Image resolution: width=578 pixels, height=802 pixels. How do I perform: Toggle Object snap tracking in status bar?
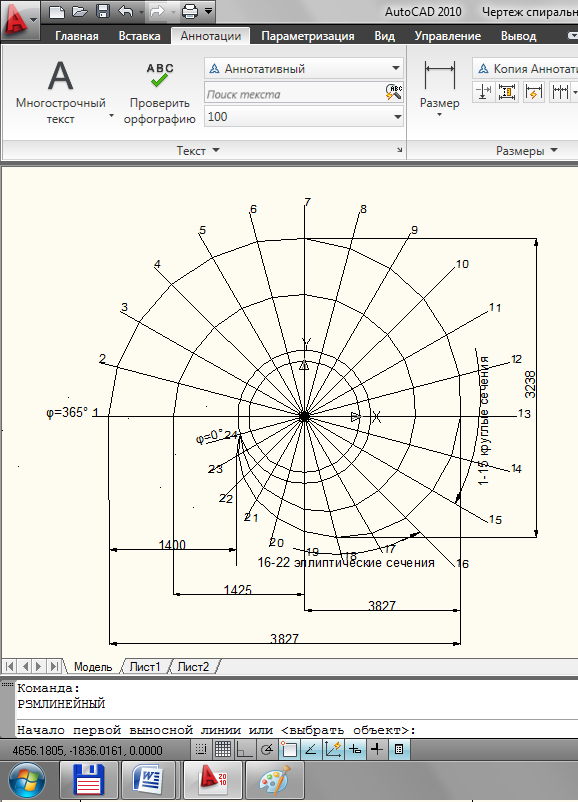click(x=310, y=750)
